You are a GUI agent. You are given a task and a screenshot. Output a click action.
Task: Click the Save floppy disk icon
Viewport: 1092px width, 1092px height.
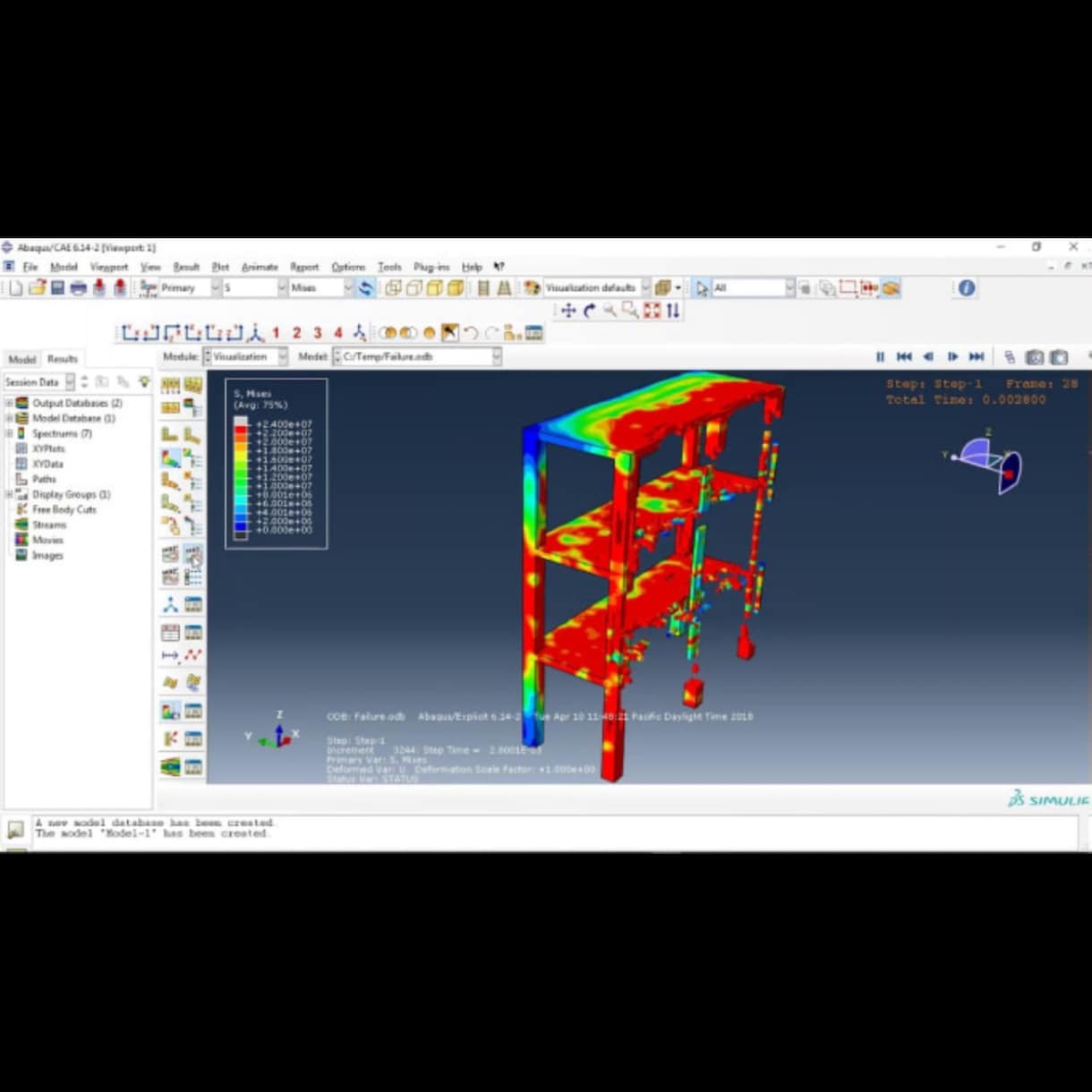[x=57, y=288]
